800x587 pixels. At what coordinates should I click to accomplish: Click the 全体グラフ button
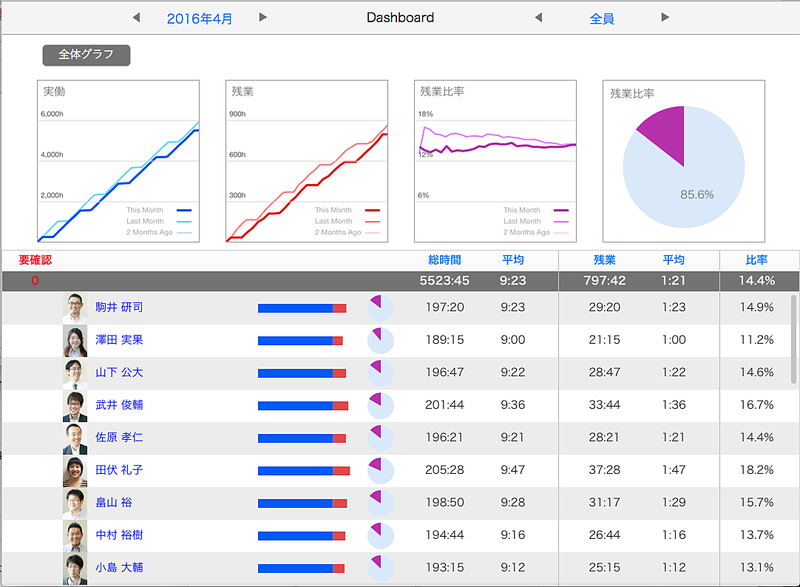coord(86,55)
